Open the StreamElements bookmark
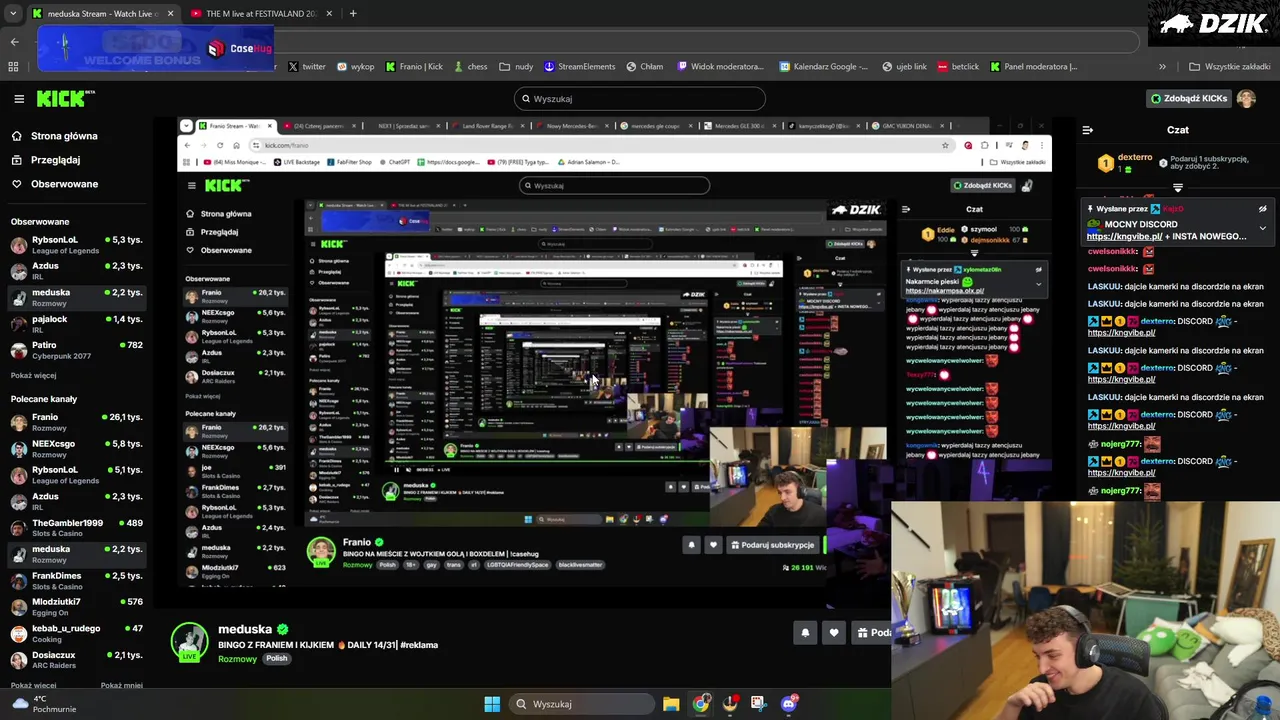This screenshot has width=1280, height=720. [579, 67]
